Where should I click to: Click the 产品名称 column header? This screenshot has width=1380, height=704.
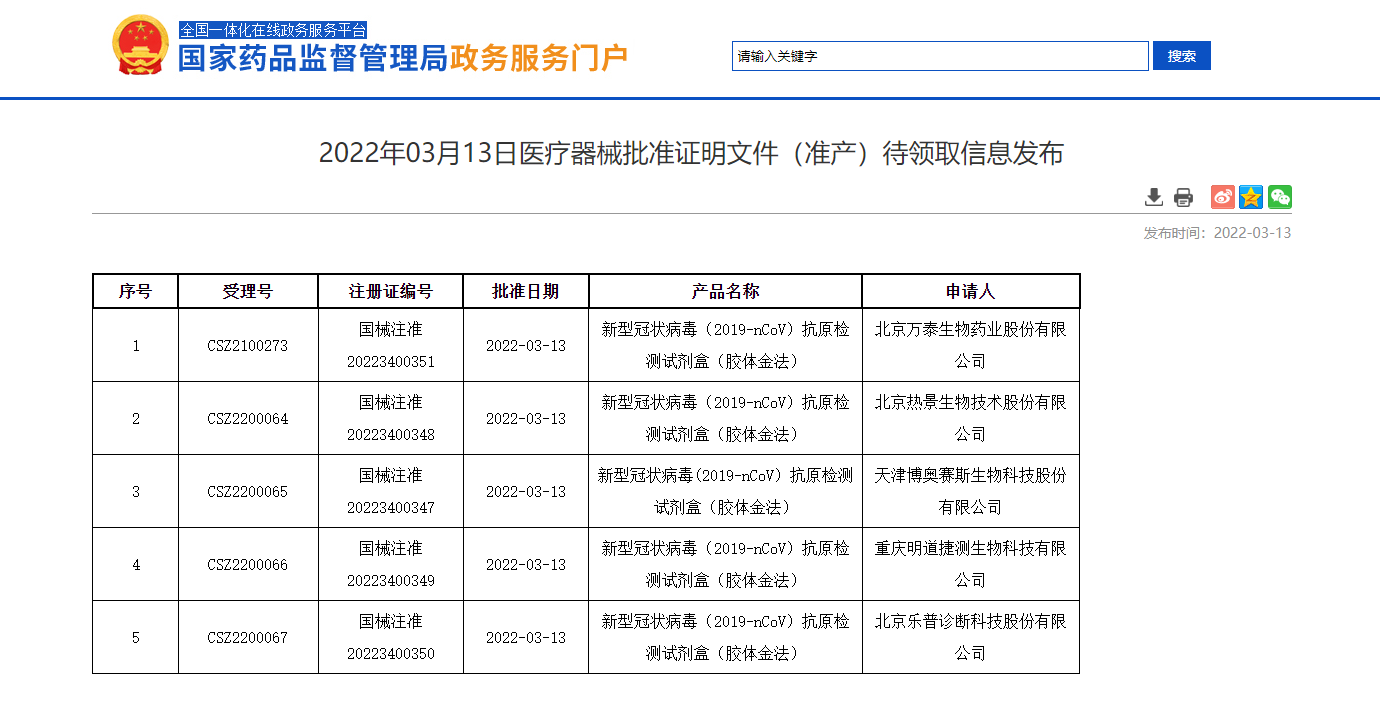(725, 291)
